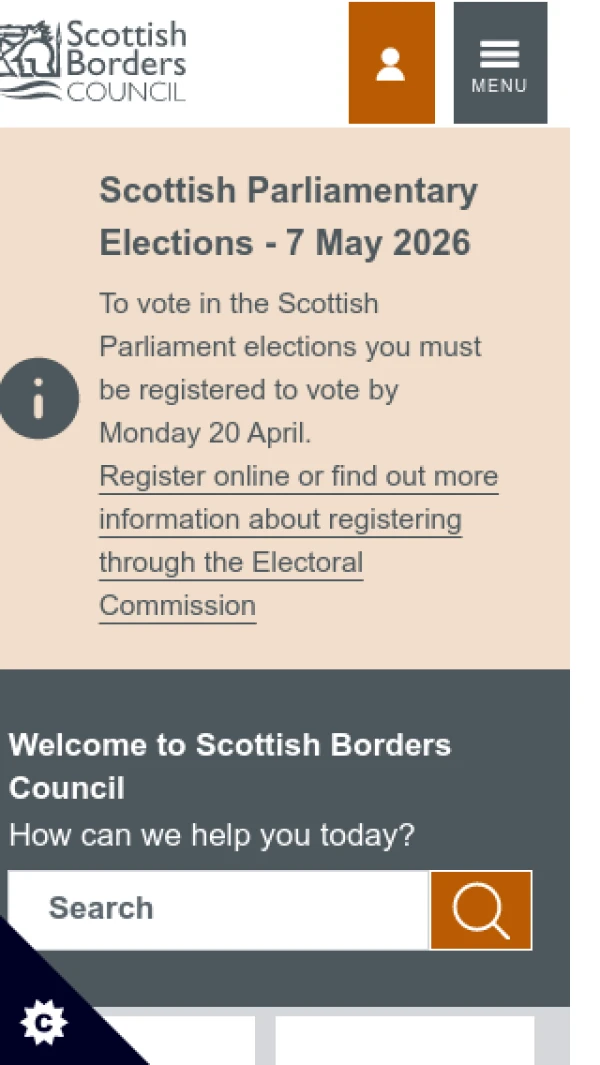Click the 'Commission' link text
Viewport: 600px width, 1065px height.
(177, 606)
